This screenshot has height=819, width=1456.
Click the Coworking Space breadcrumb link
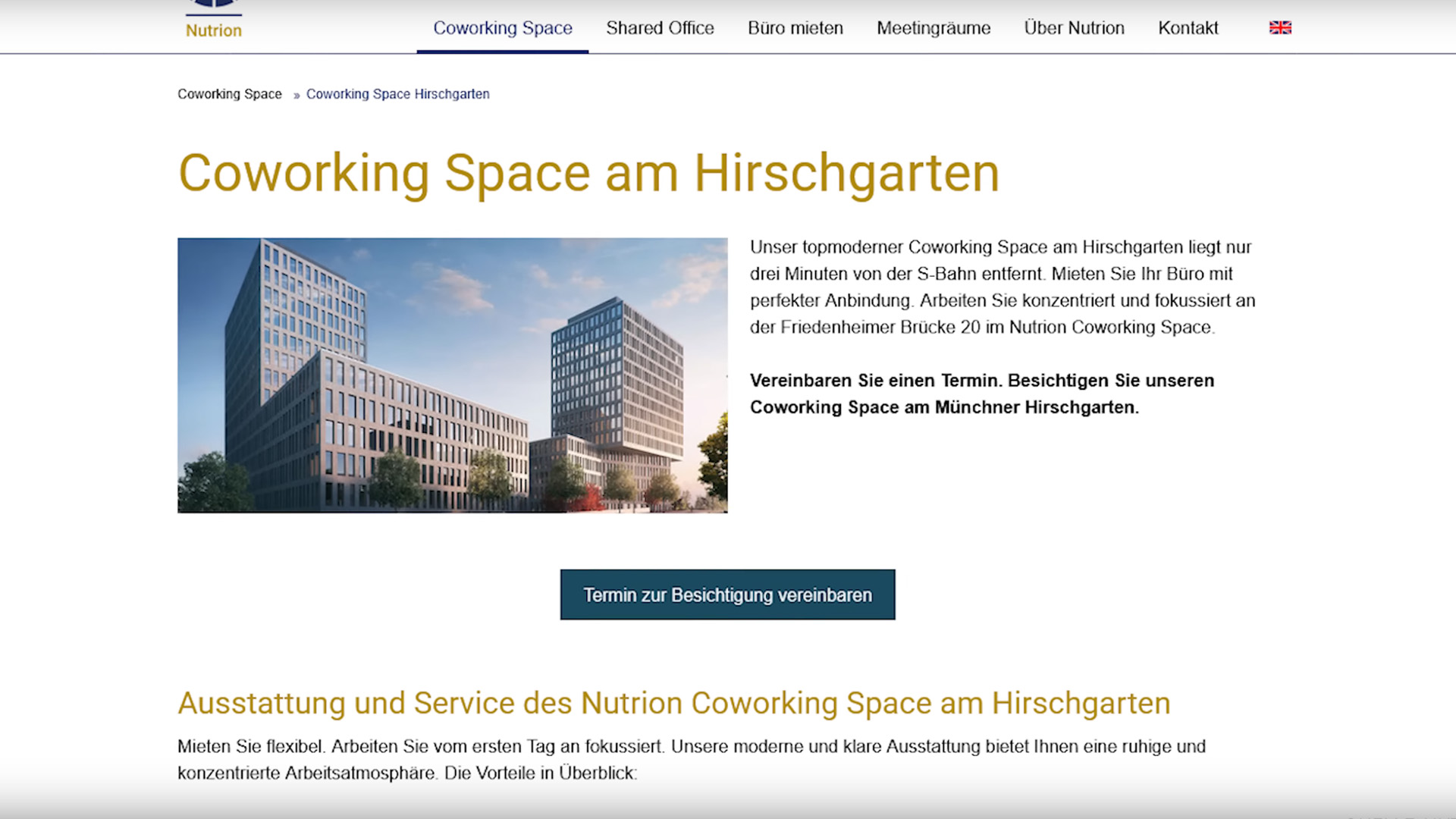[230, 94]
